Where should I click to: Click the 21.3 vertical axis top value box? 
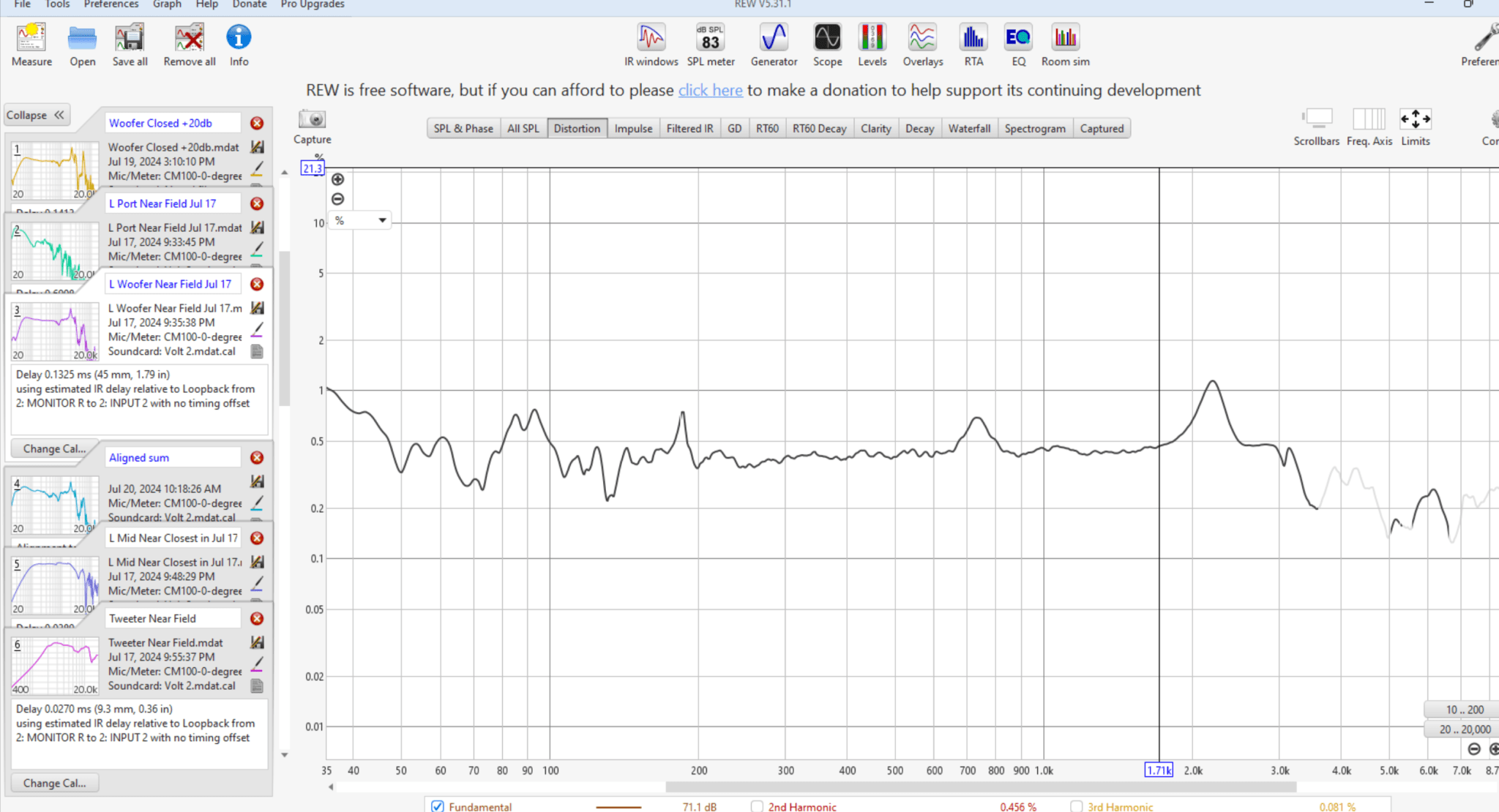coord(313,168)
